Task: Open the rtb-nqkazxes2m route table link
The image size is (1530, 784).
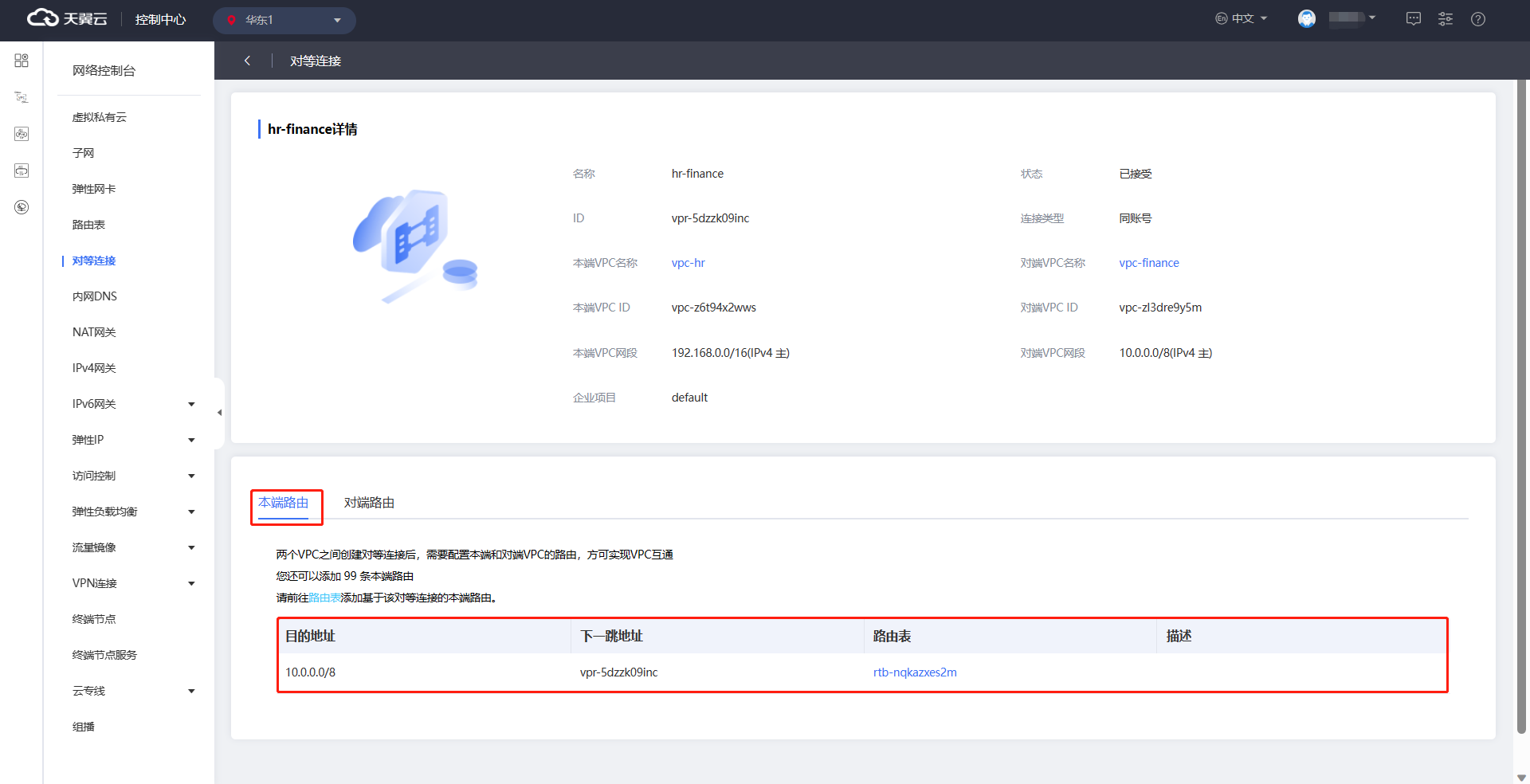Action: click(x=915, y=672)
